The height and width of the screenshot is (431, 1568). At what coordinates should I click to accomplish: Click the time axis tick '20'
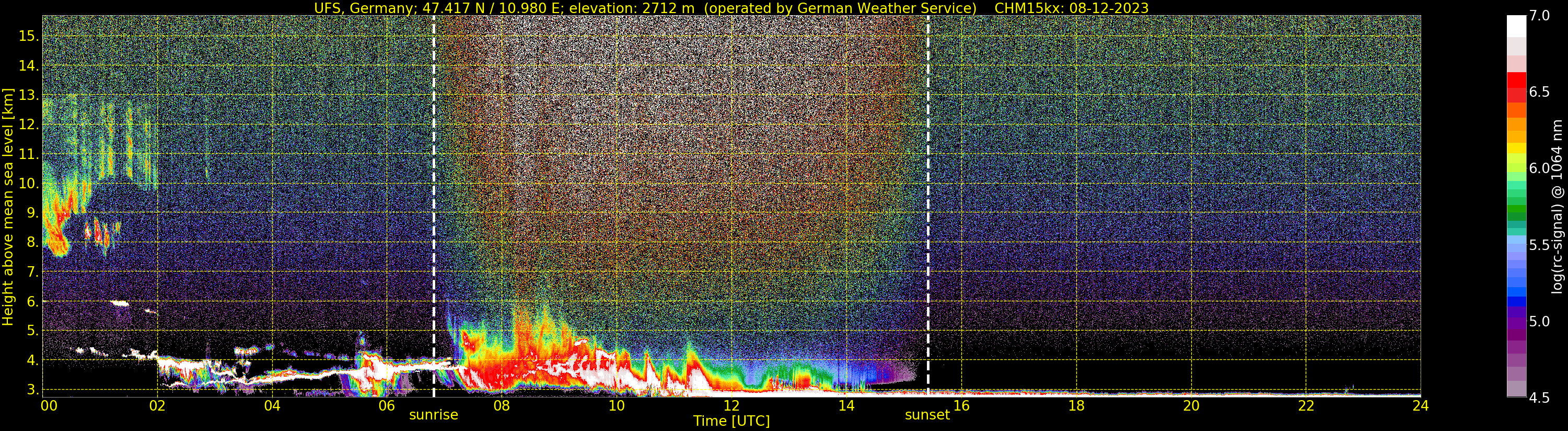(x=1191, y=405)
